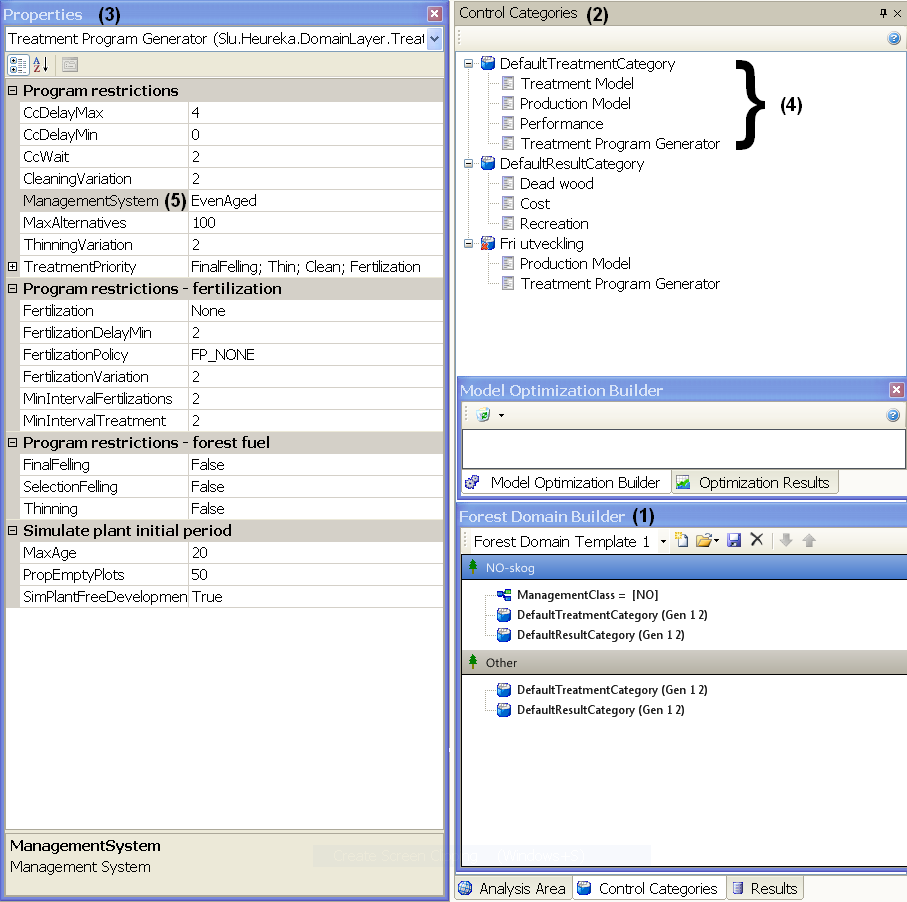Open Model Optimization Builder help

tap(893, 415)
